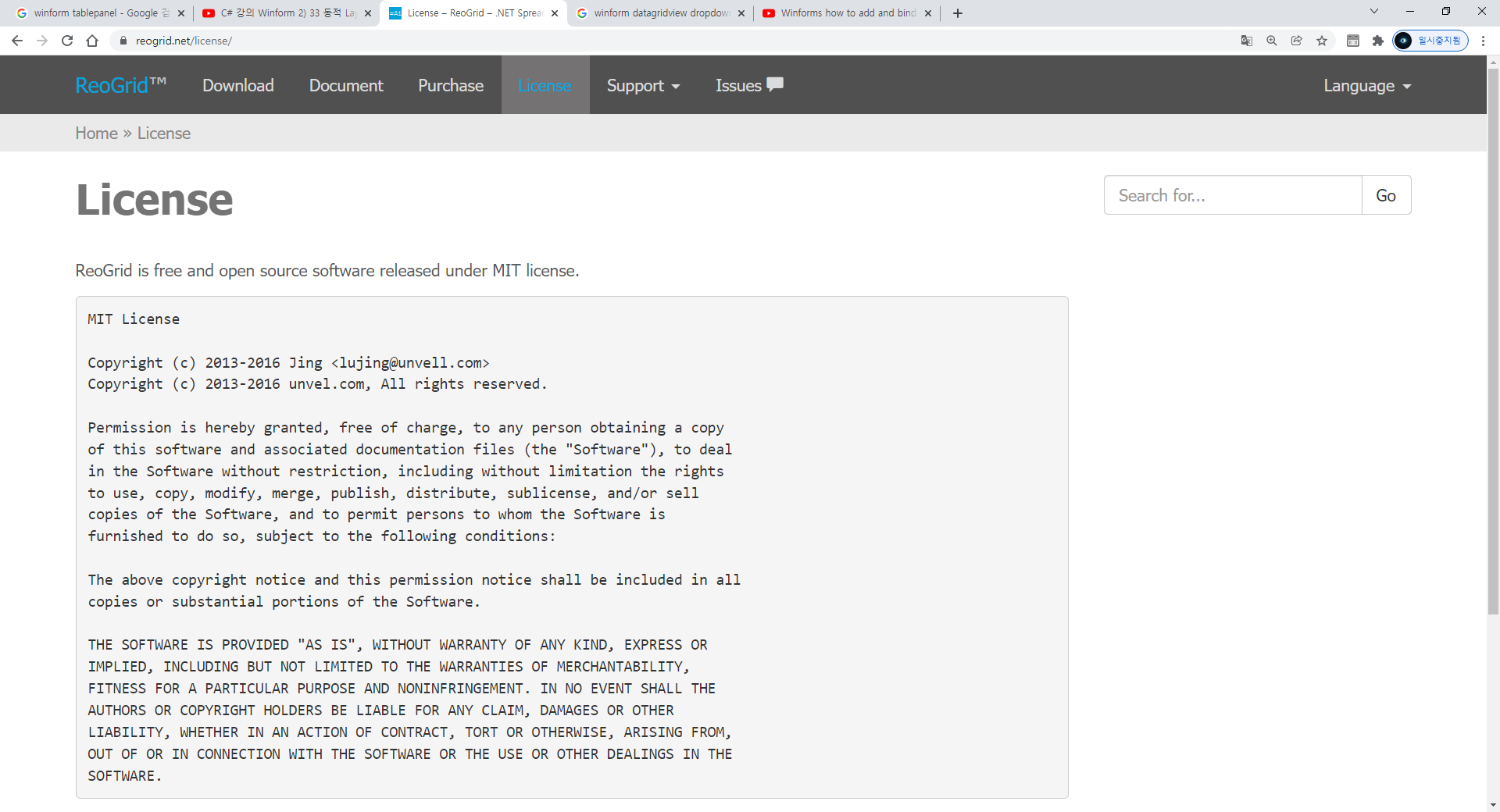Open the Document menu item
1500x812 pixels.
(x=346, y=85)
